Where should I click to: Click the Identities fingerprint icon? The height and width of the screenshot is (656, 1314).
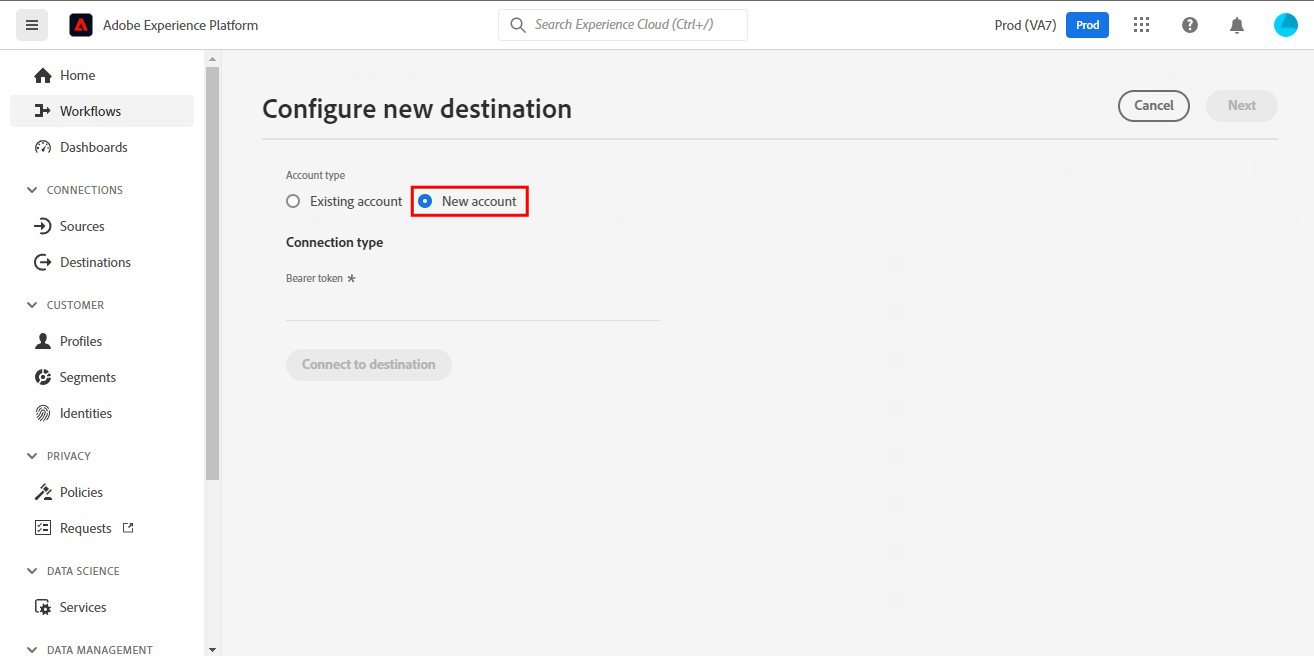click(43, 413)
